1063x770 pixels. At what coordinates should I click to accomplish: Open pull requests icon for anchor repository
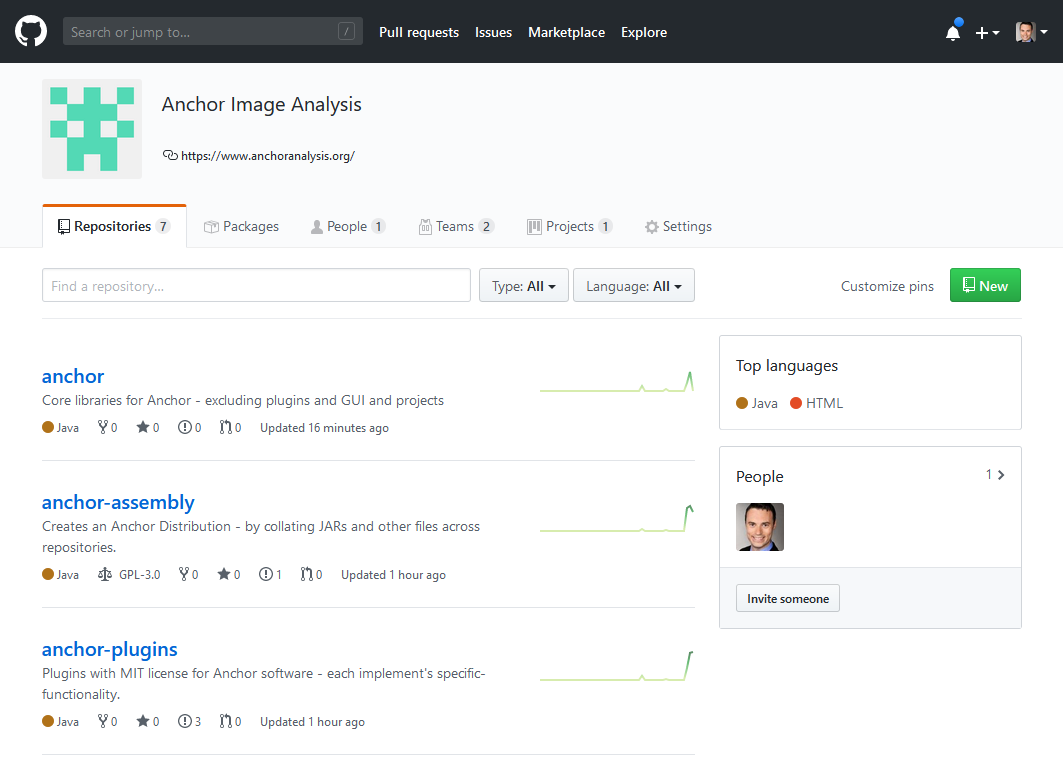point(225,427)
